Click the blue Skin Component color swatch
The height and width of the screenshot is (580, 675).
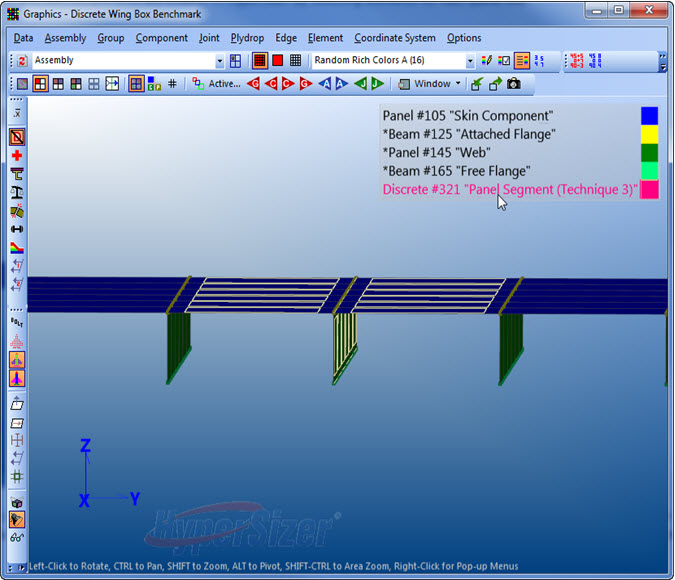coord(649,116)
